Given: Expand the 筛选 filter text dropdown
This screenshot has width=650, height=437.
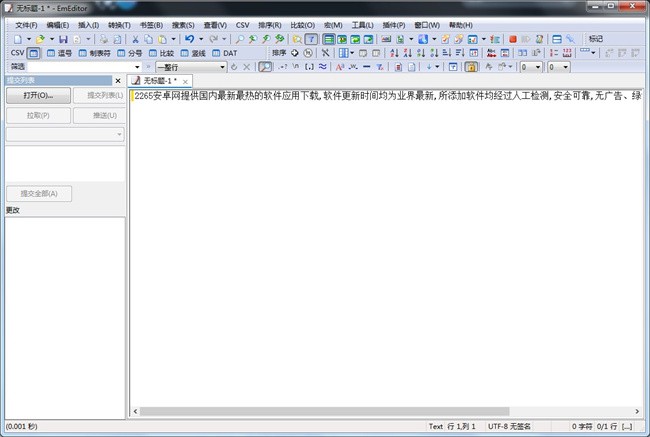Looking at the screenshot, I should pyautogui.click(x=138, y=67).
